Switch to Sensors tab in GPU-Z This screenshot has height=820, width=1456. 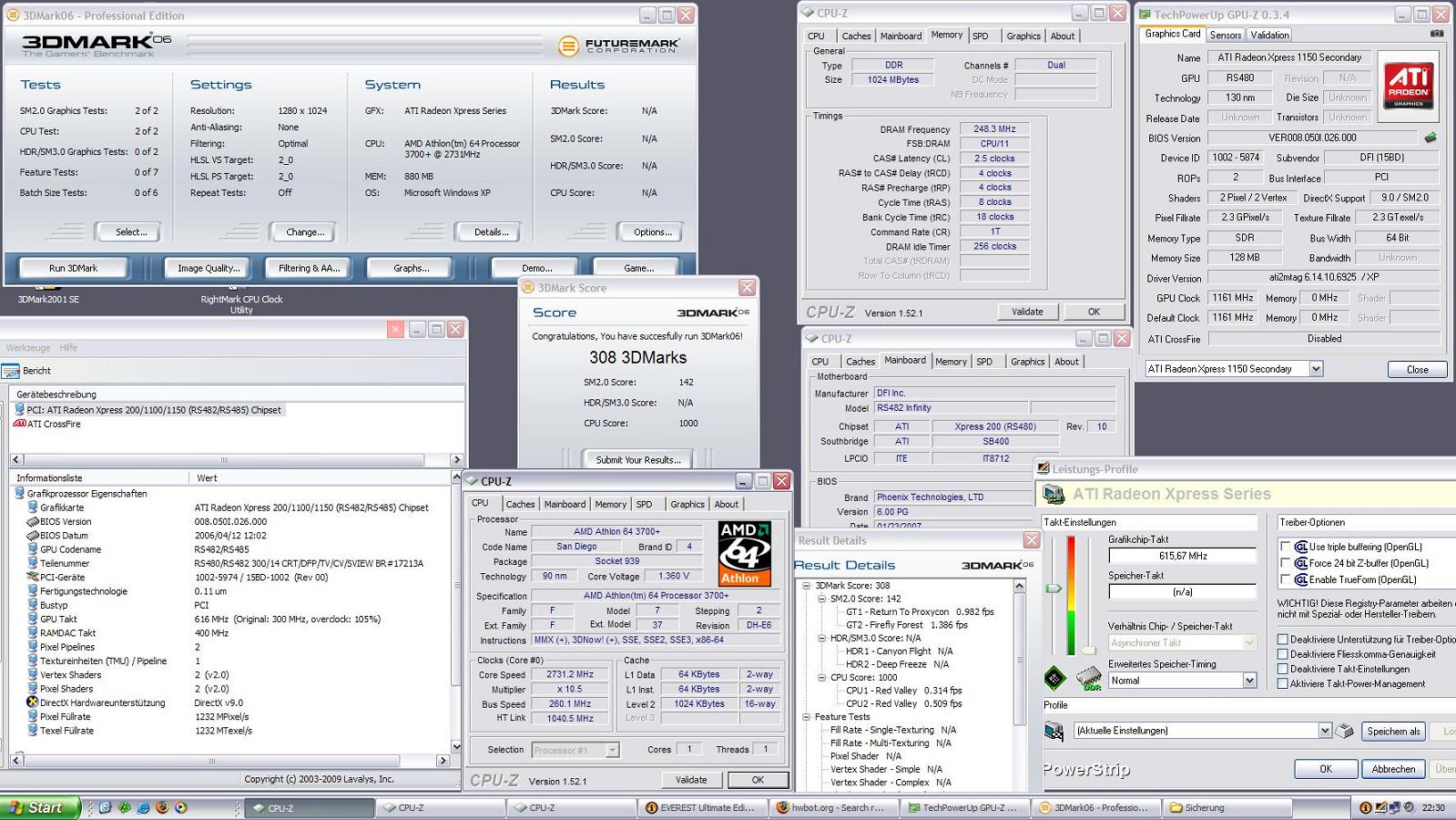1225,35
